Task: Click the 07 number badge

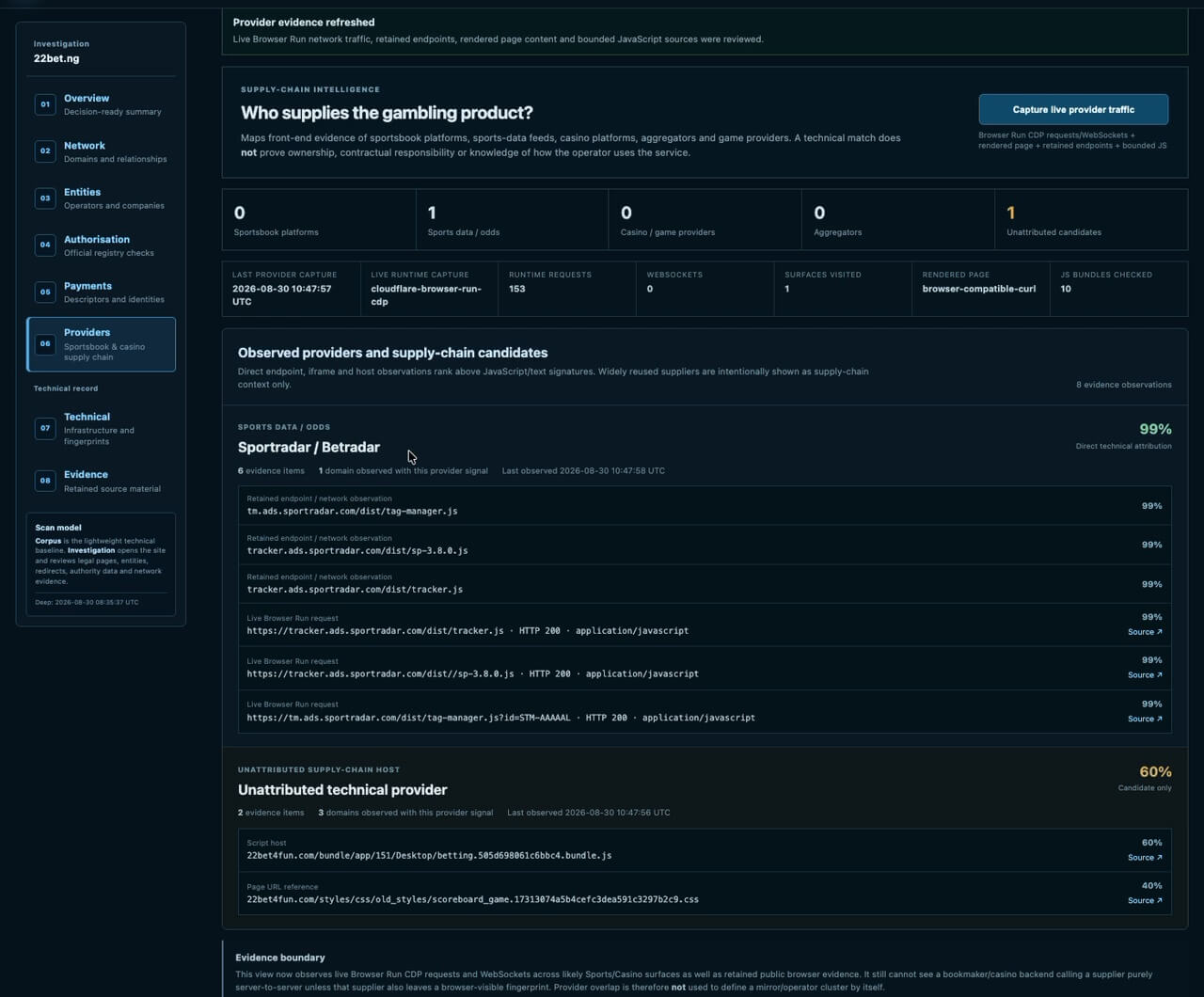Action: pyautogui.click(x=45, y=428)
